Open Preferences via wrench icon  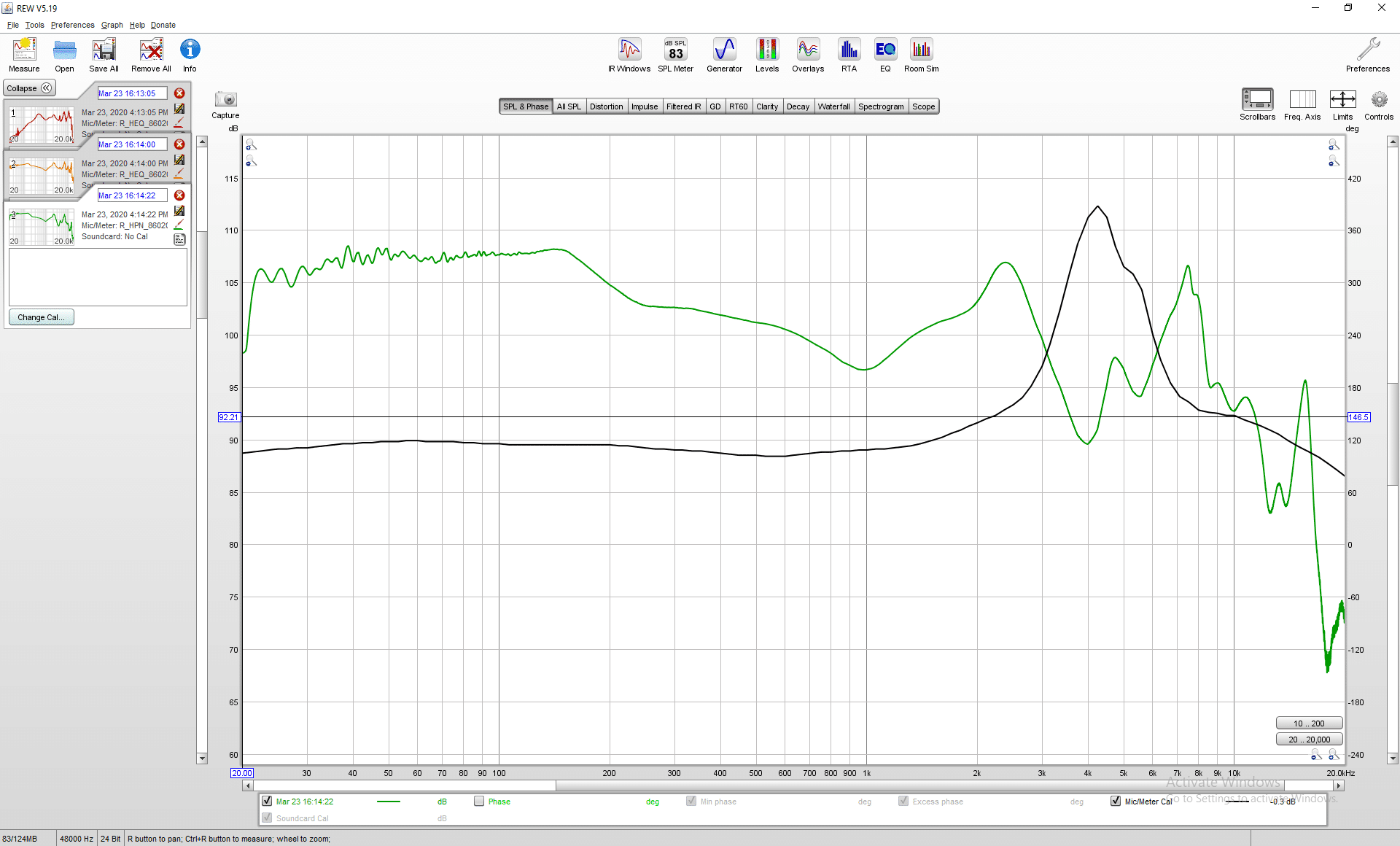[1368, 55]
